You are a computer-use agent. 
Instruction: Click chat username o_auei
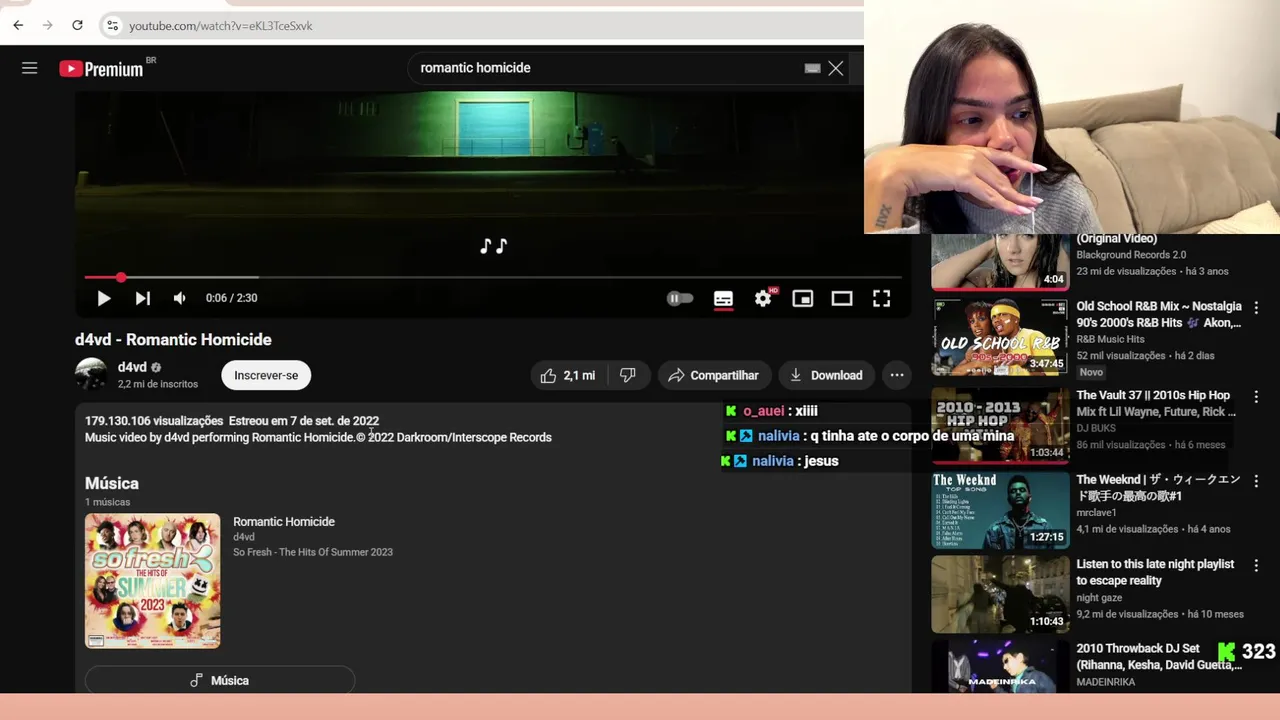[763, 411]
